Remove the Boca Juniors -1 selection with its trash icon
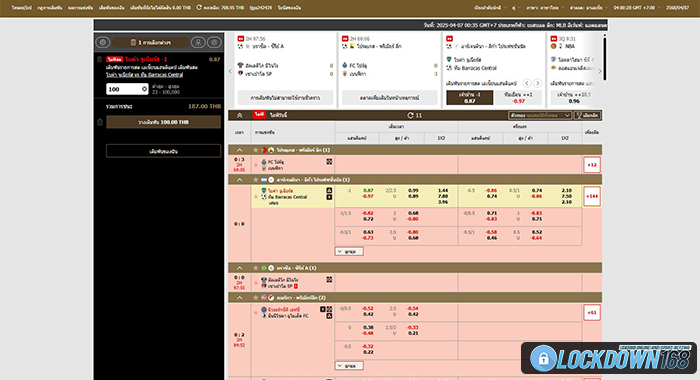 coord(100,59)
